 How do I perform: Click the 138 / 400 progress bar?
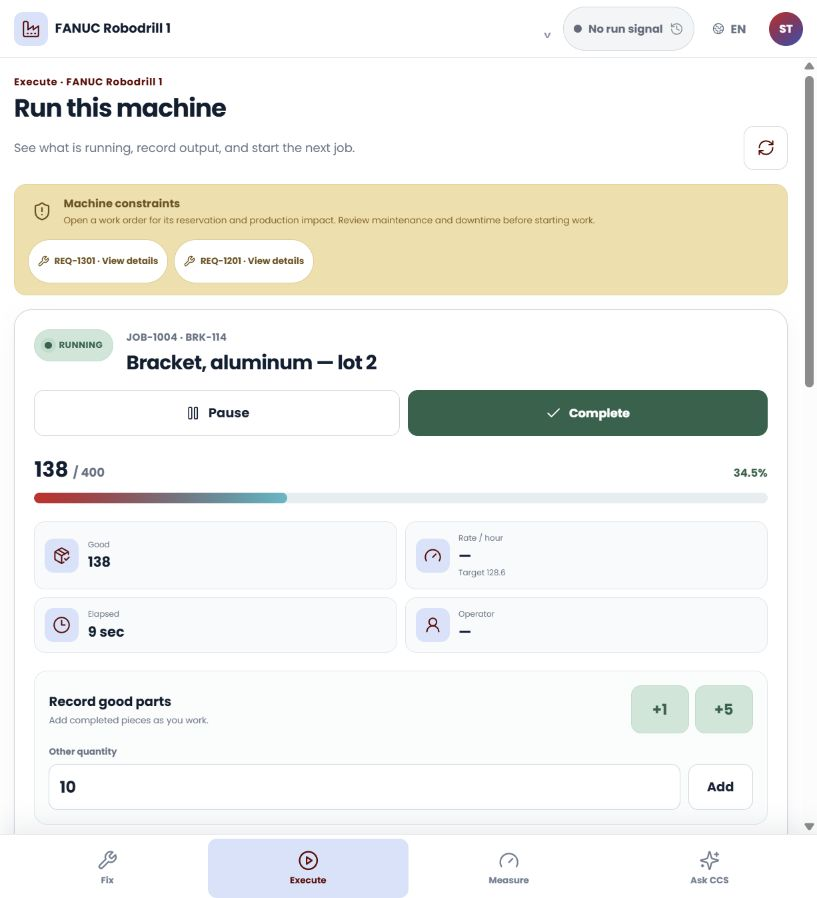click(x=401, y=498)
